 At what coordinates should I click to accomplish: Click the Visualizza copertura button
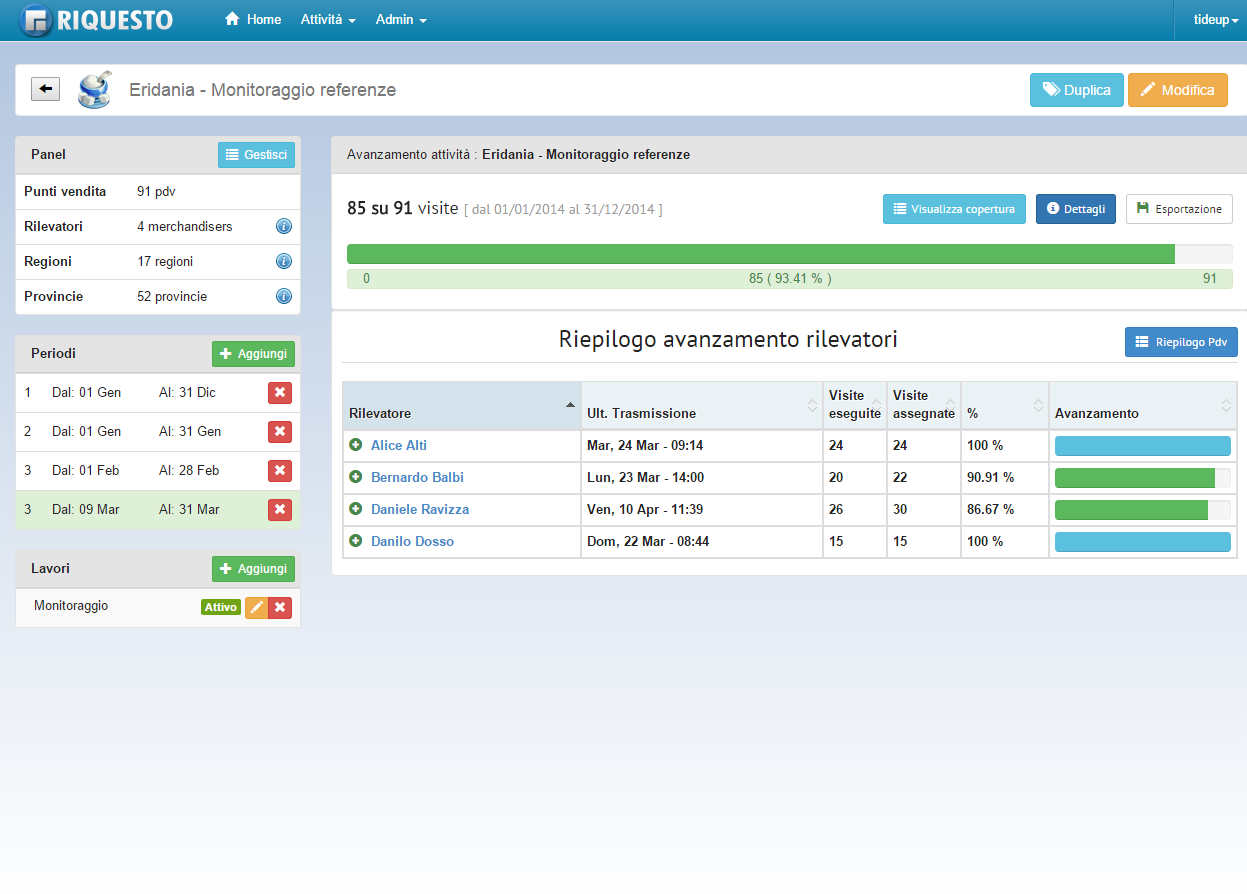[954, 209]
